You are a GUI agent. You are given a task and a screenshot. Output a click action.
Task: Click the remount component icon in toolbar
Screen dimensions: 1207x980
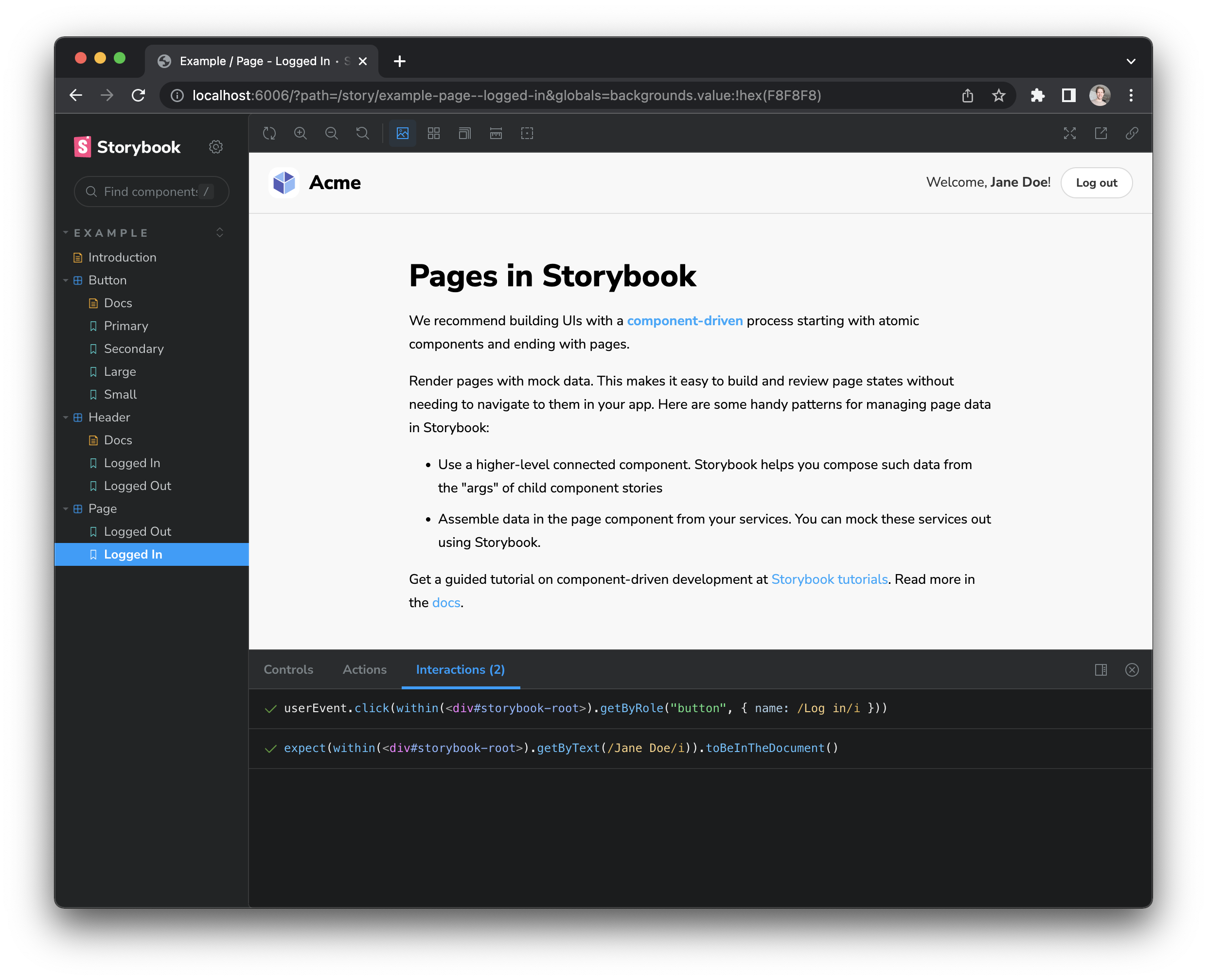coord(269,133)
